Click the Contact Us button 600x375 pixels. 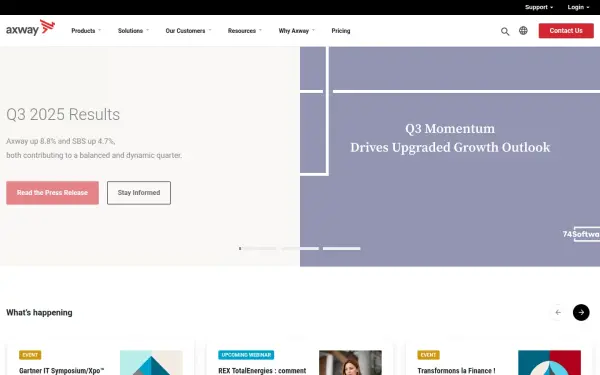pos(566,31)
